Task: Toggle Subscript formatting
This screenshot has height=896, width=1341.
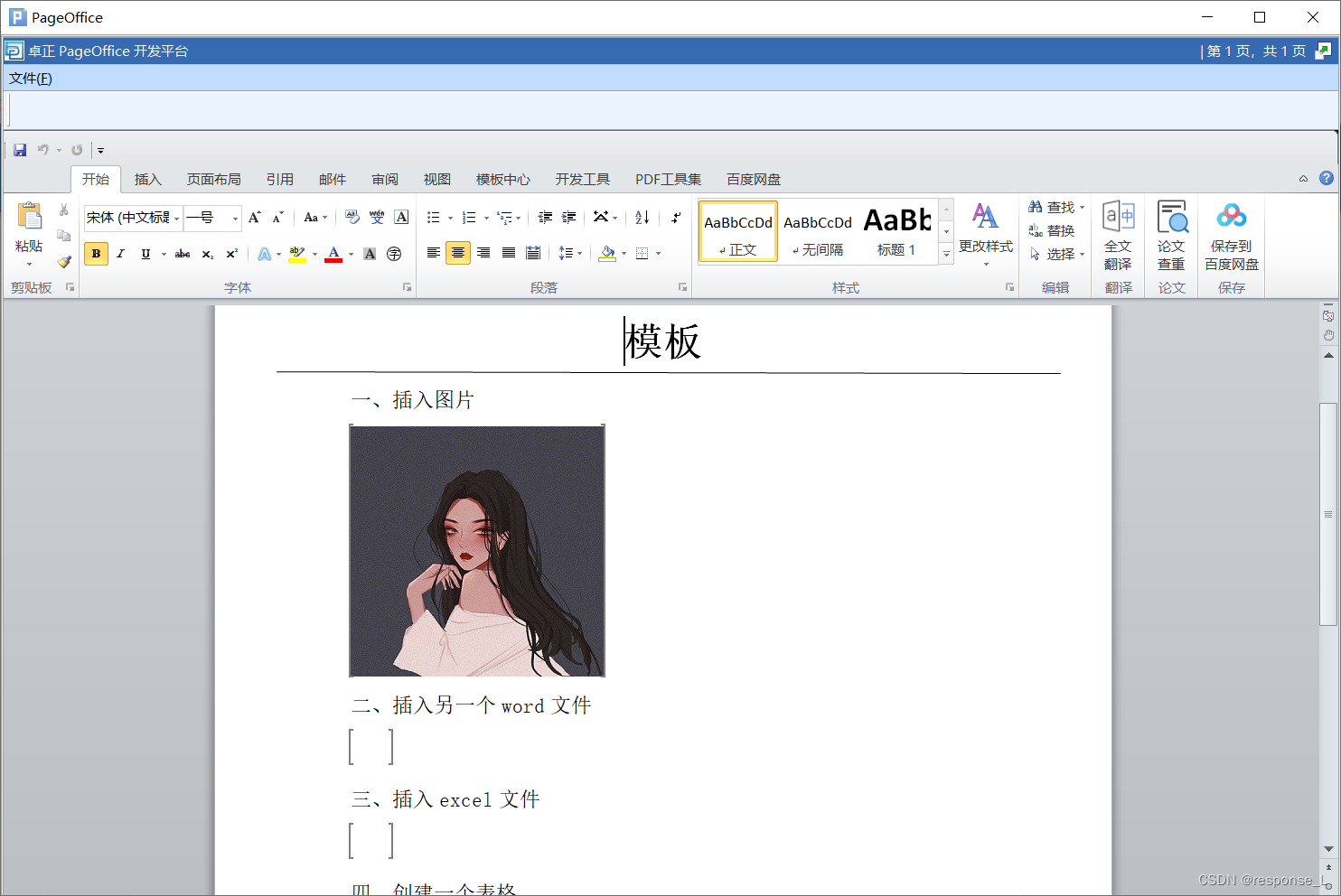Action: pos(208,254)
